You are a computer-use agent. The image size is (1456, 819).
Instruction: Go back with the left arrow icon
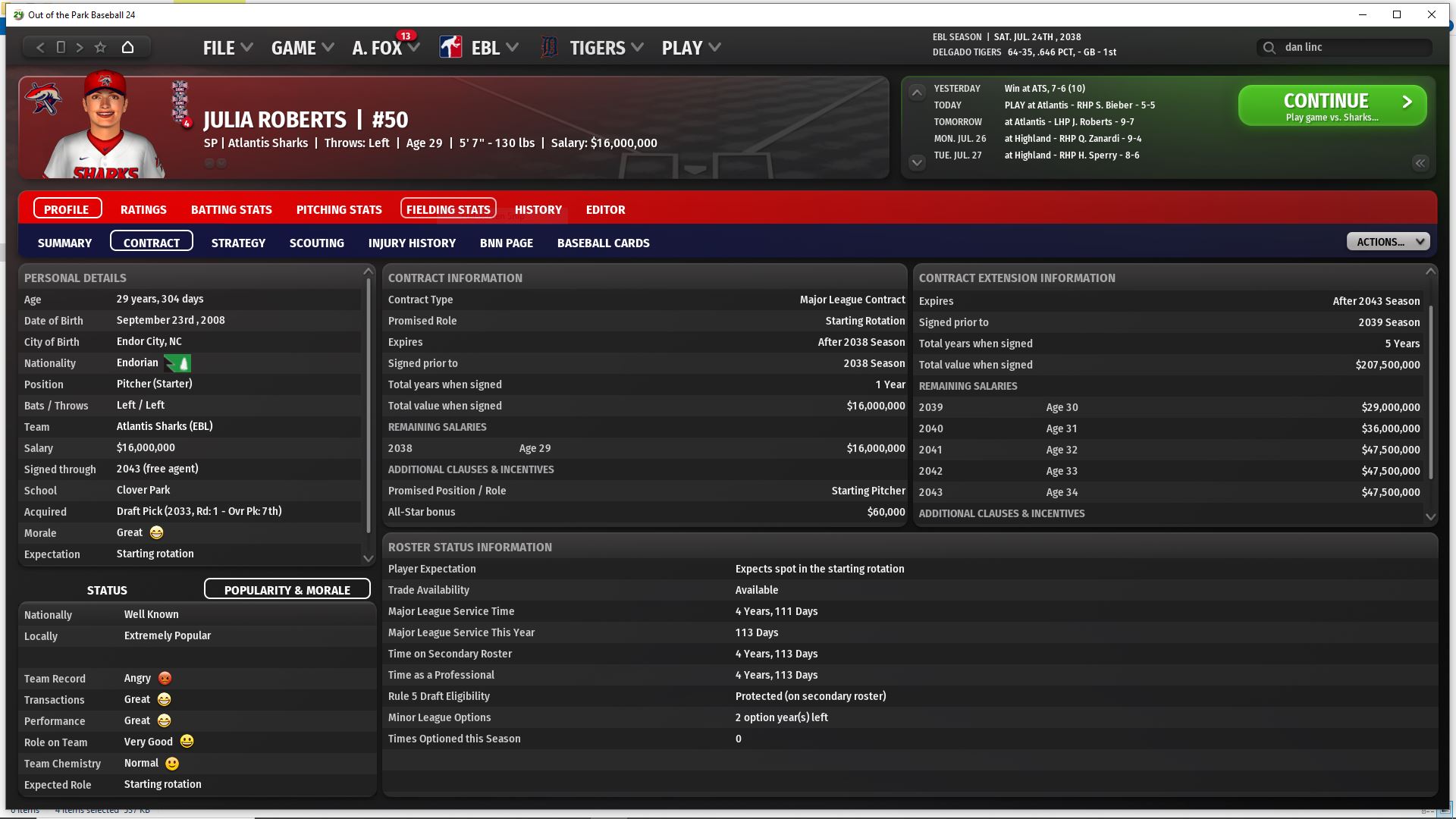click(x=40, y=47)
